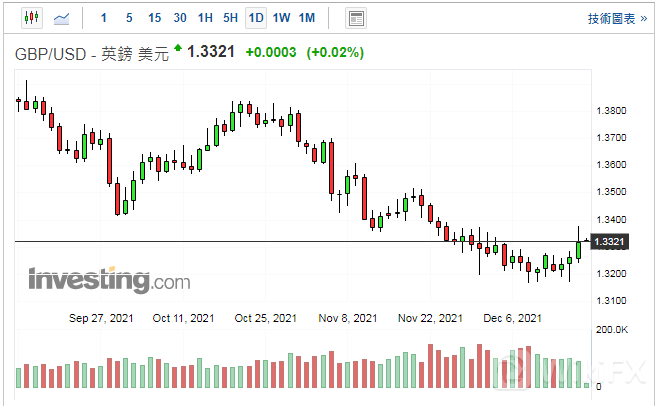Select the 1W weekly timeframe
Screen dimensions: 657x406
(282, 18)
